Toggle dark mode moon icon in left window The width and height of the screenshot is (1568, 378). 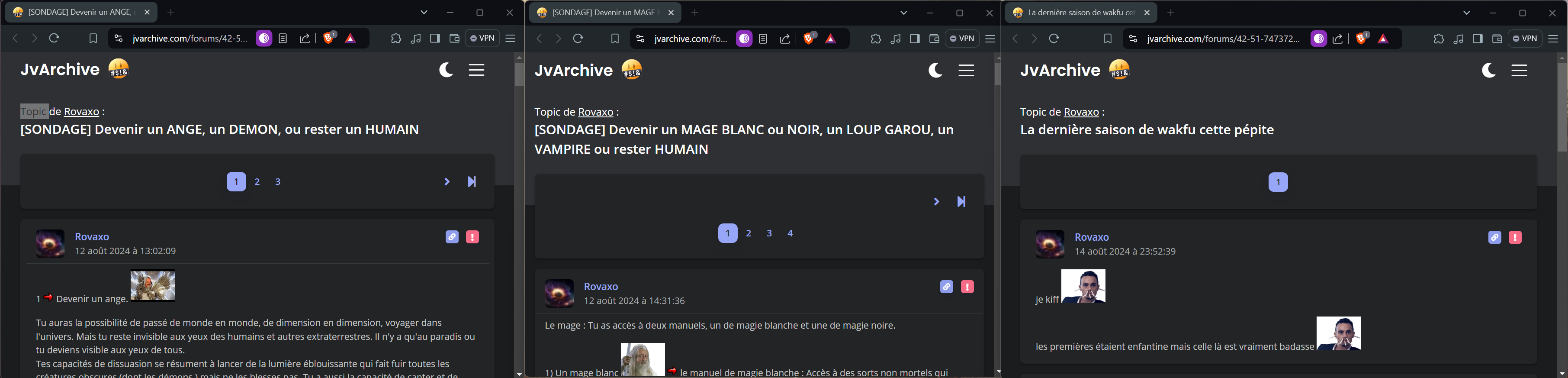click(446, 70)
